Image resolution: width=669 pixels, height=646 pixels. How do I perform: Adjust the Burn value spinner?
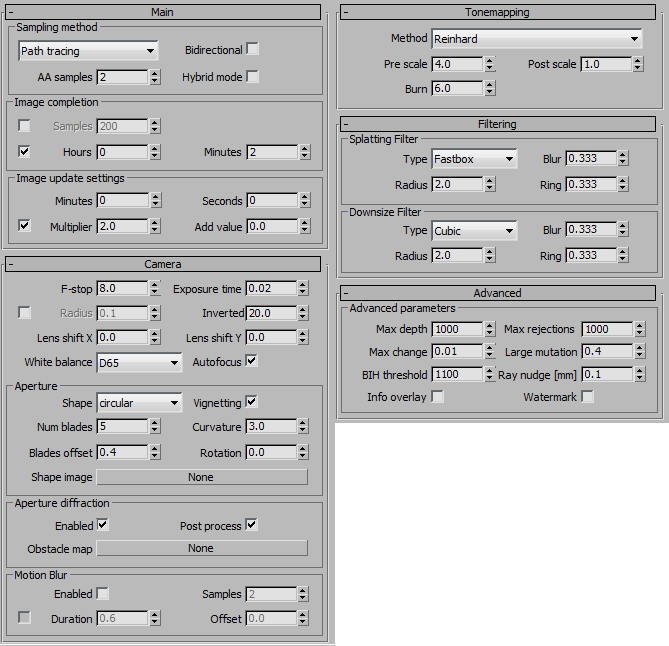pos(489,89)
